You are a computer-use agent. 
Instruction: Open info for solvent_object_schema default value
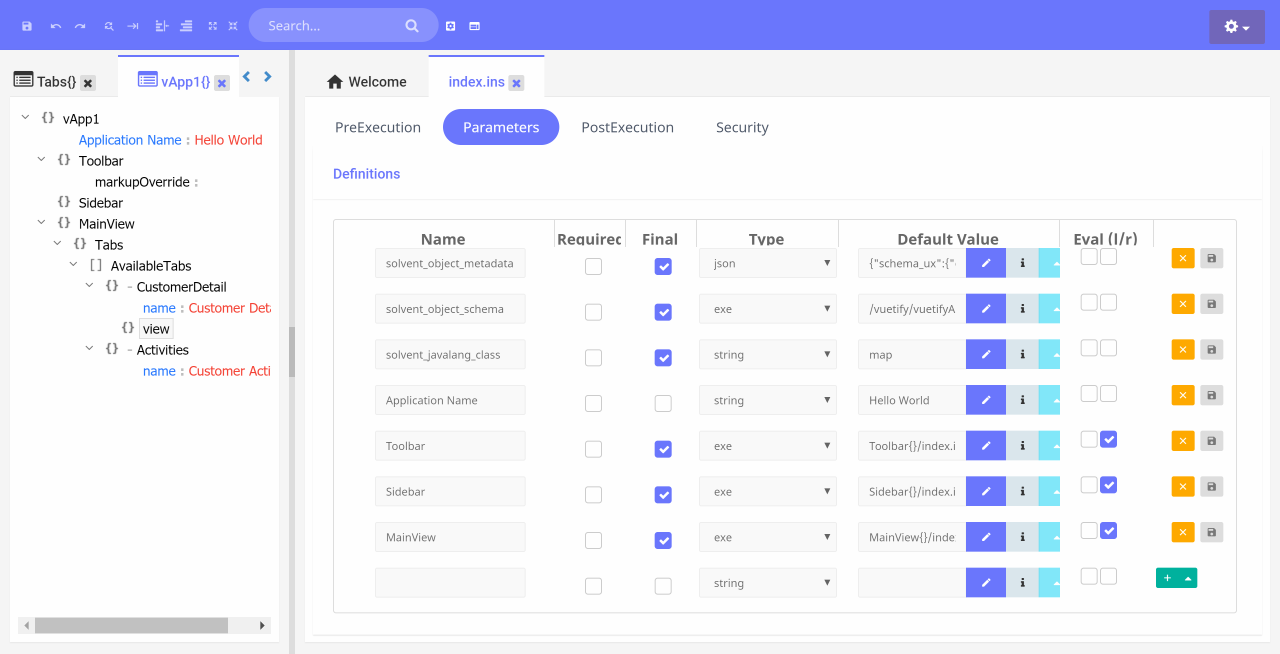tap(1022, 309)
